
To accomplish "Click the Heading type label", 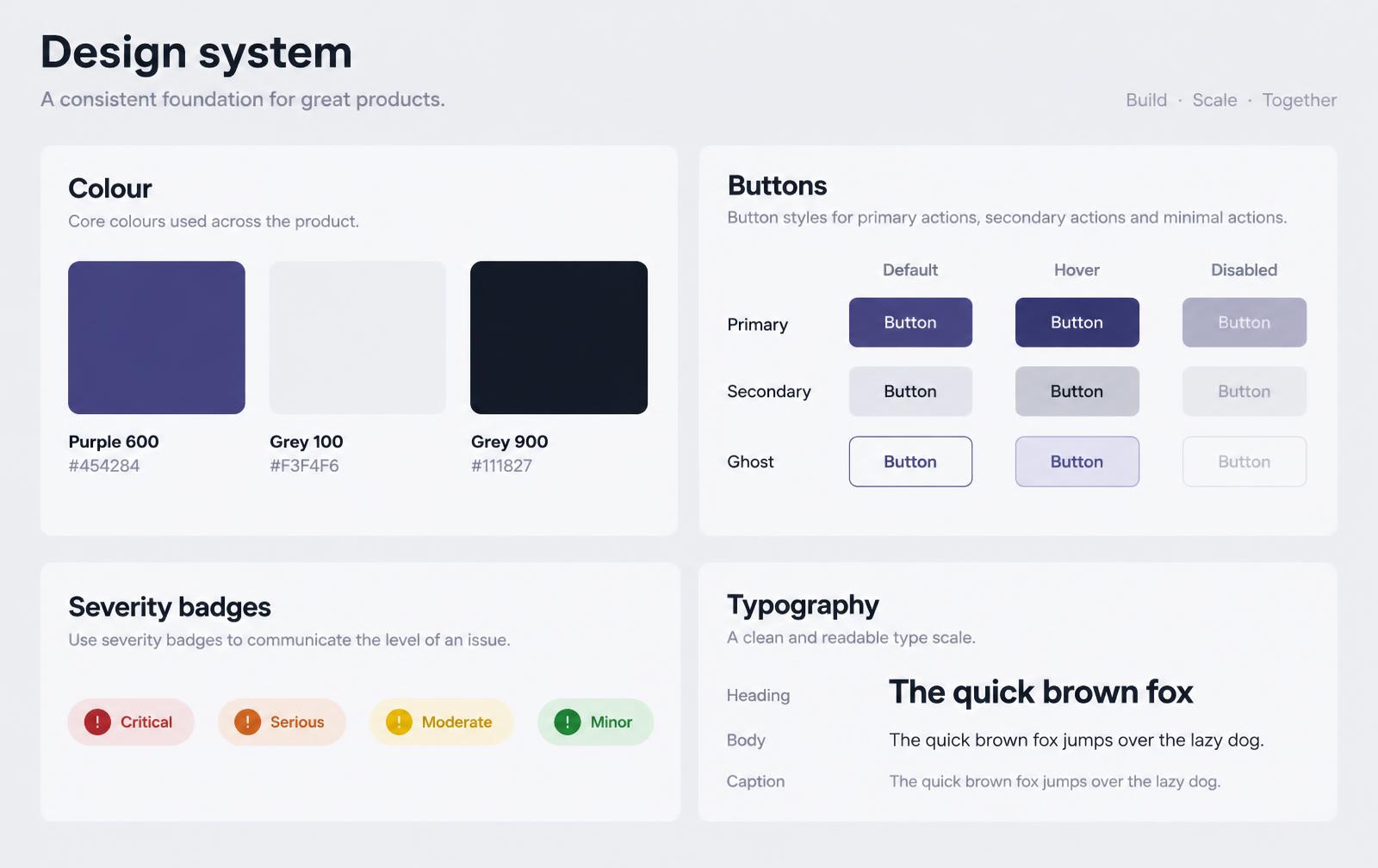I will click(758, 695).
